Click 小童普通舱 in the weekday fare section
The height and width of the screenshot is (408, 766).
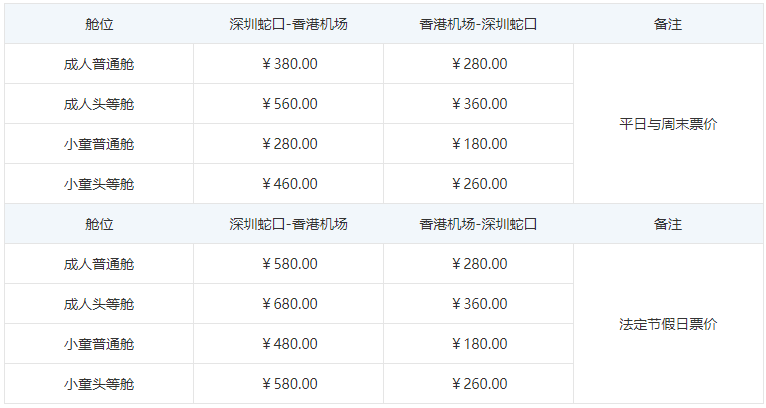pos(99,144)
